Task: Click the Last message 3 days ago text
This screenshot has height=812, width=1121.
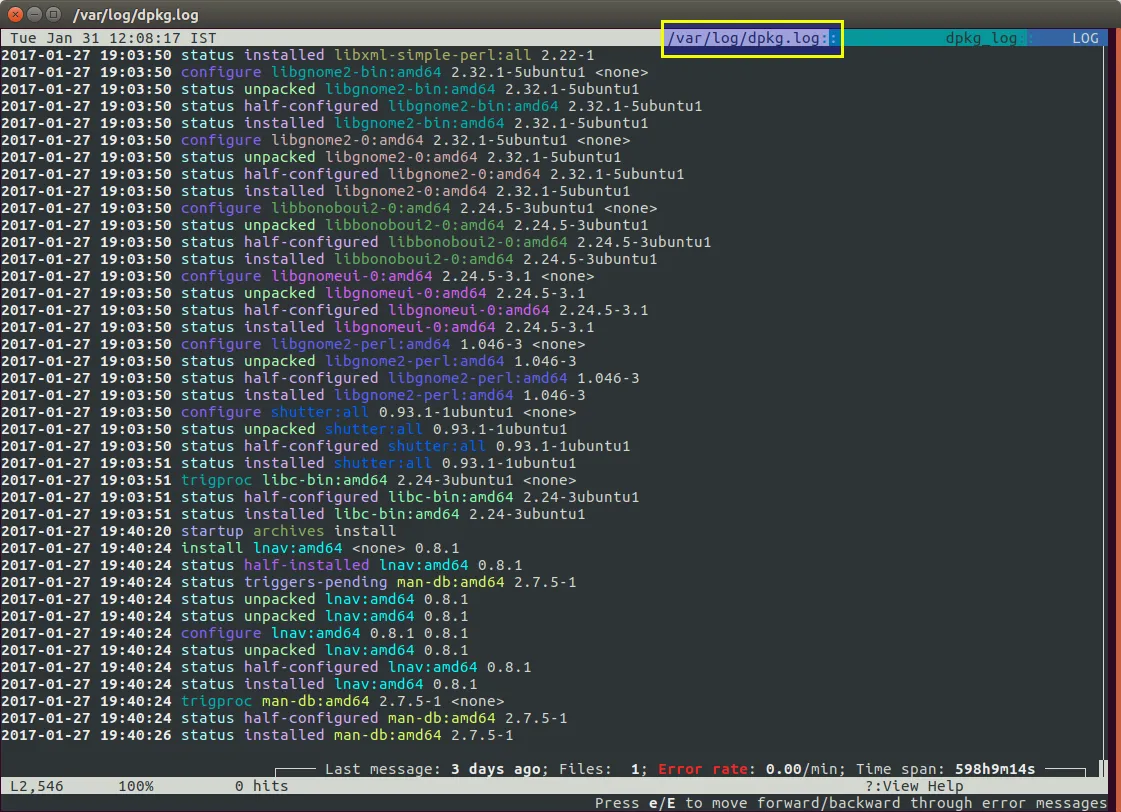Action: click(x=436, y=769)
